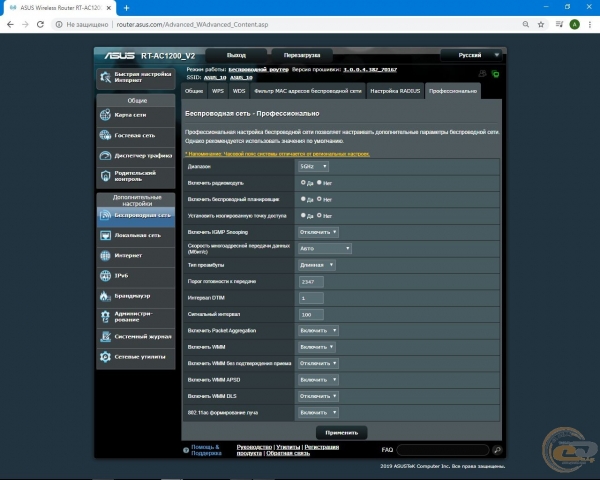The height and width of the screenshot is (480, 600).
Task: Click the FAQ search input field
Action: click(443, 450)
